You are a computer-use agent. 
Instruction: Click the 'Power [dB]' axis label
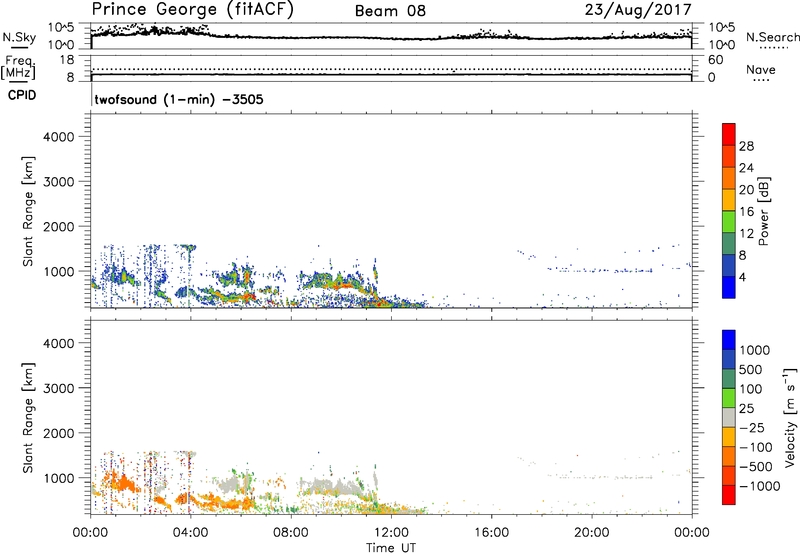point(763,211)
